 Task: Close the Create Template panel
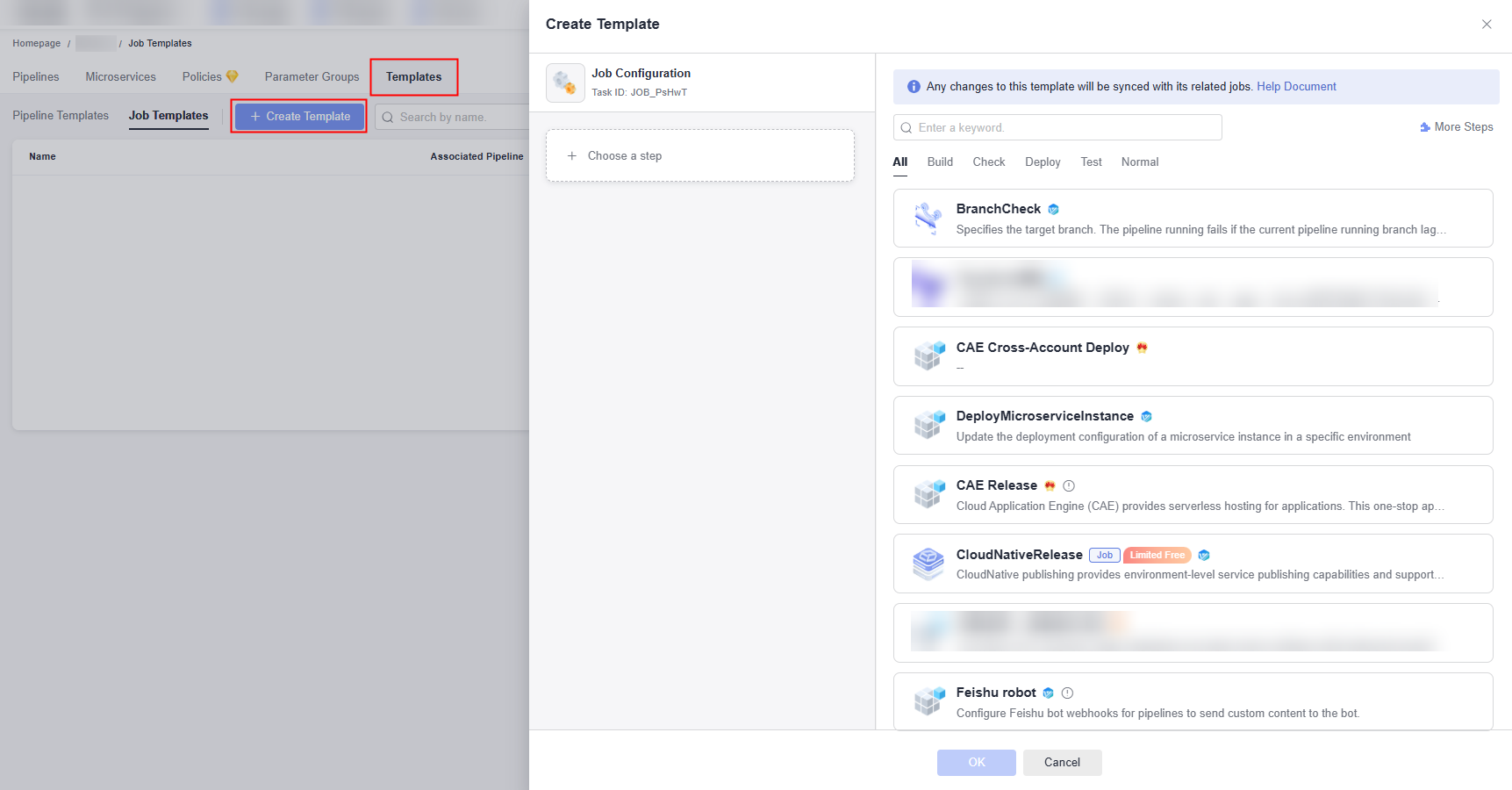coord(1487,25)
